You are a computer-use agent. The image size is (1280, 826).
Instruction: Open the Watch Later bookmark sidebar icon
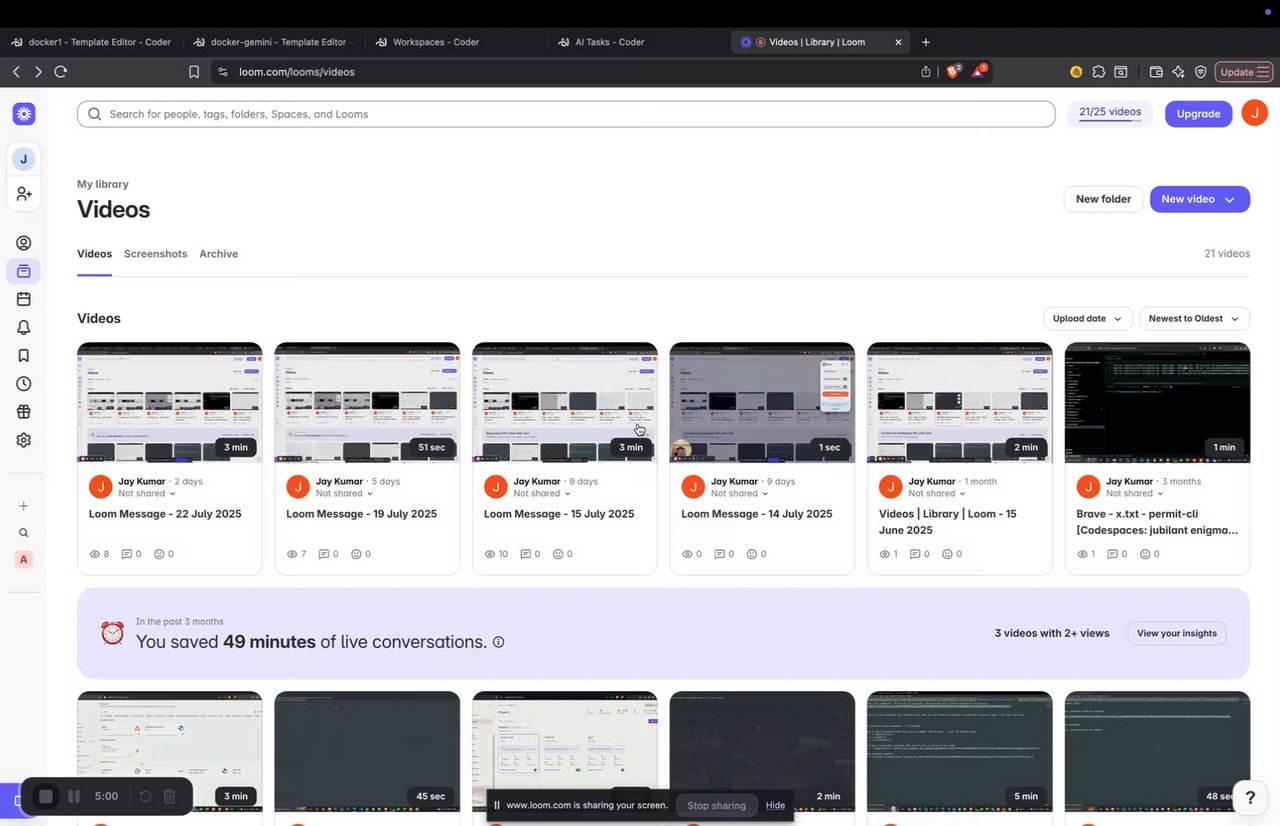point(24,355)
